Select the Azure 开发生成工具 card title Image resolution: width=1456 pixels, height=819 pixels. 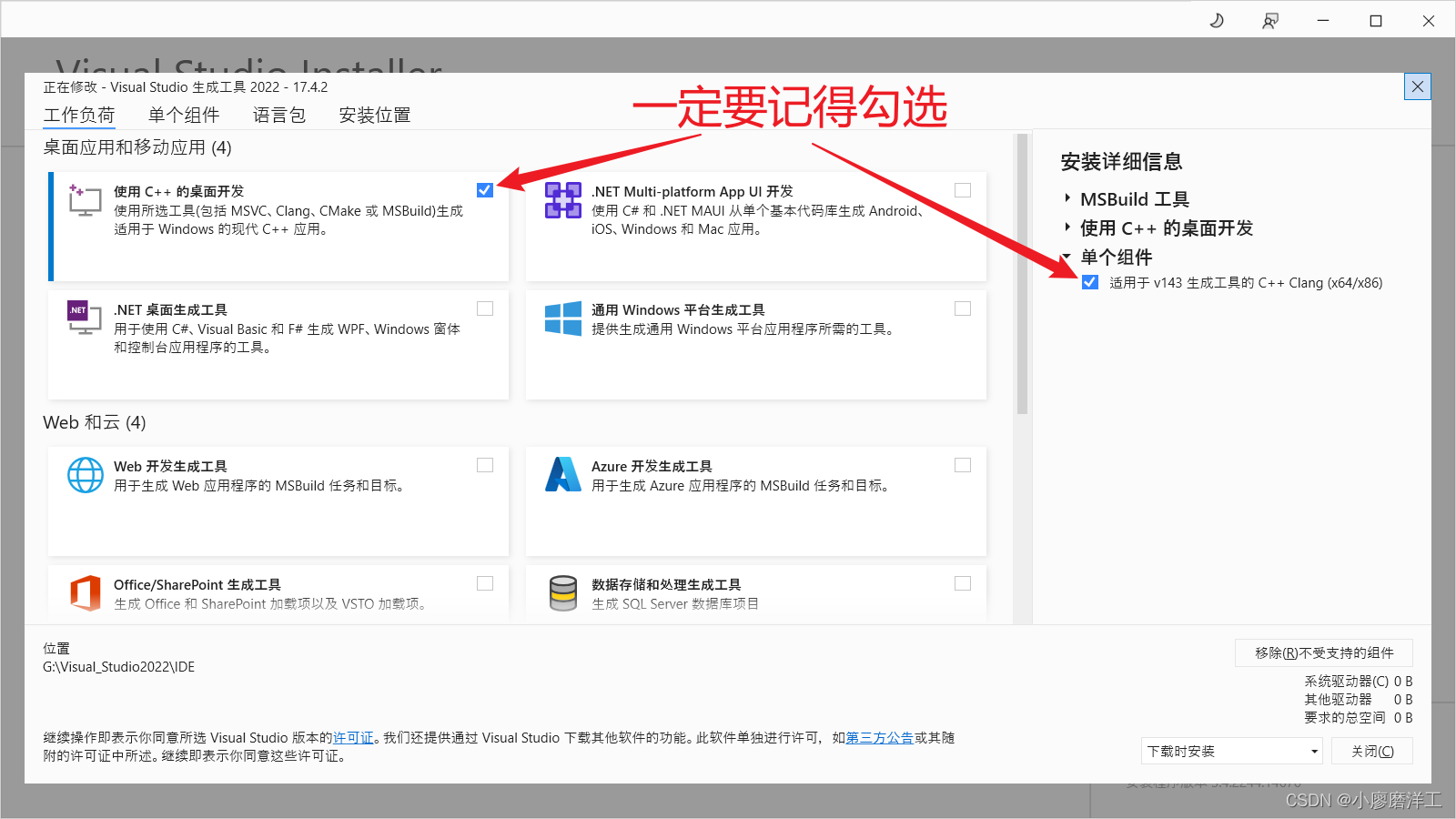[x=652, y=466]
